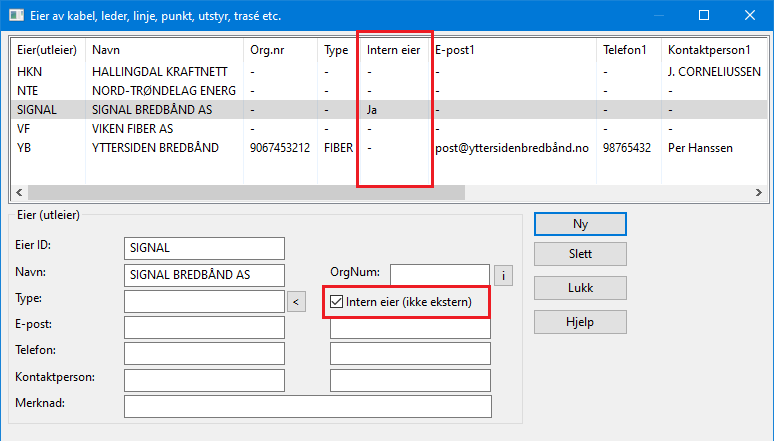Sort by the E-post1 column header

pos(513,50)
